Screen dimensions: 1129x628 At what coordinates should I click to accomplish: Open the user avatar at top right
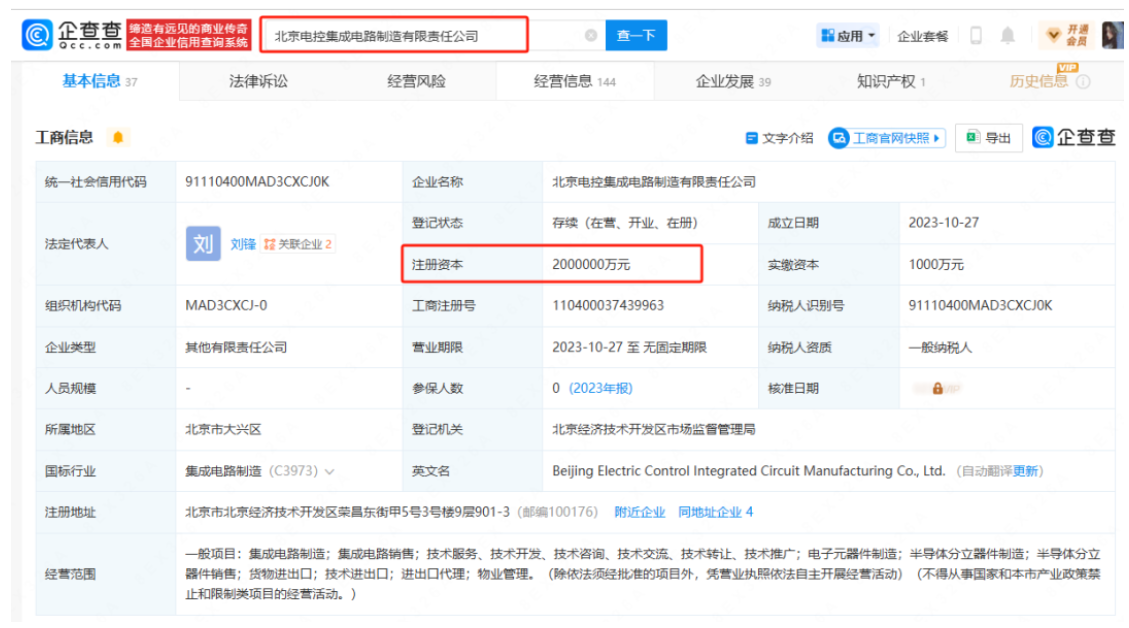pos(1112,35)
